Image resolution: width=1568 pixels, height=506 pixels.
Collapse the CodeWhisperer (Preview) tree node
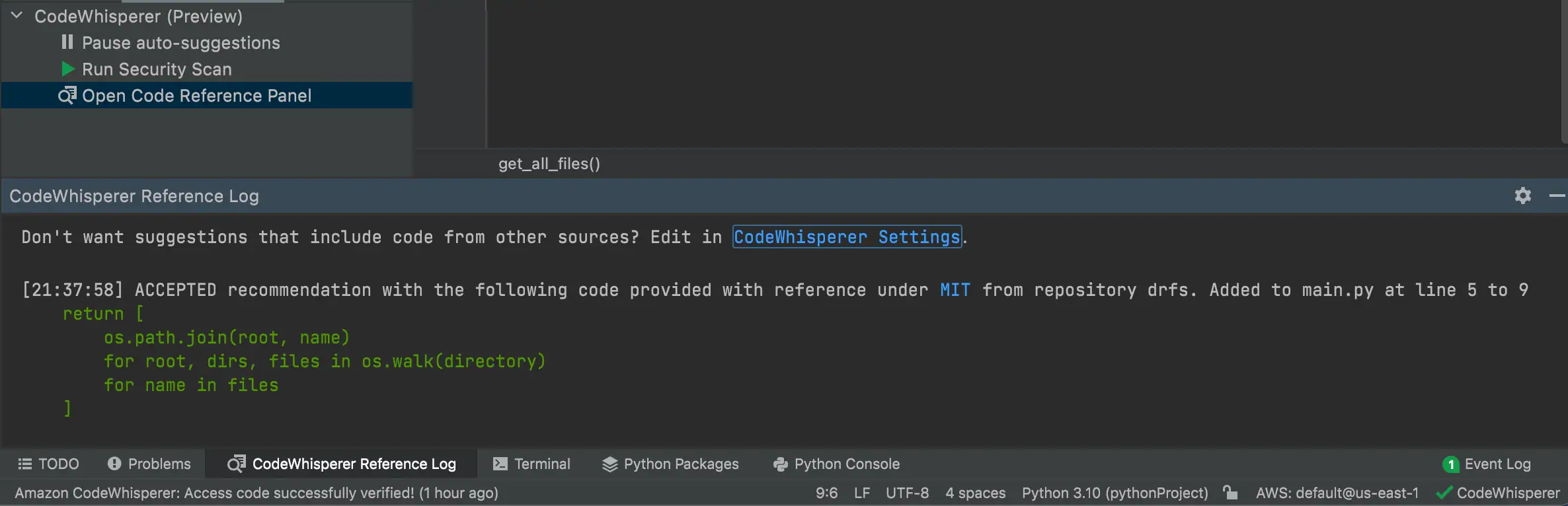(17, 15)
